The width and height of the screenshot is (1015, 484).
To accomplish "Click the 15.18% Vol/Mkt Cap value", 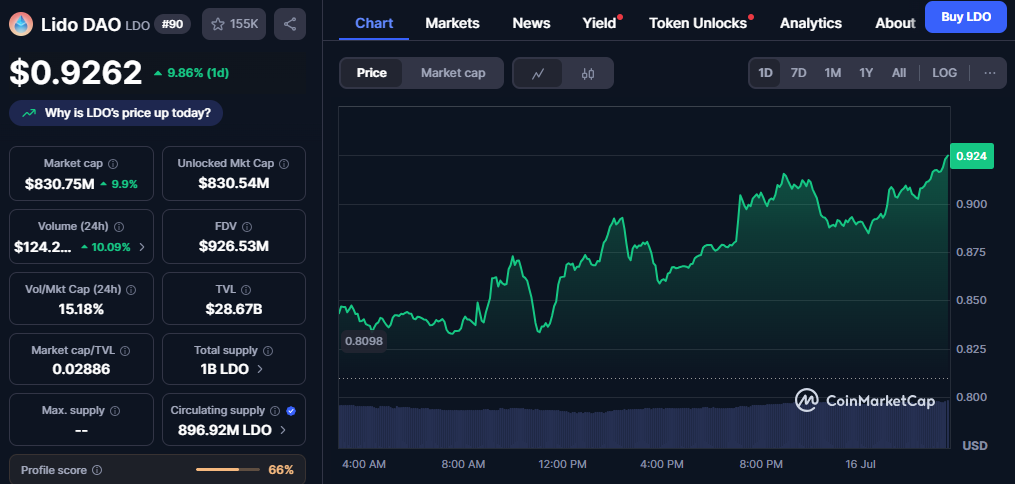I will pos(82,309).
